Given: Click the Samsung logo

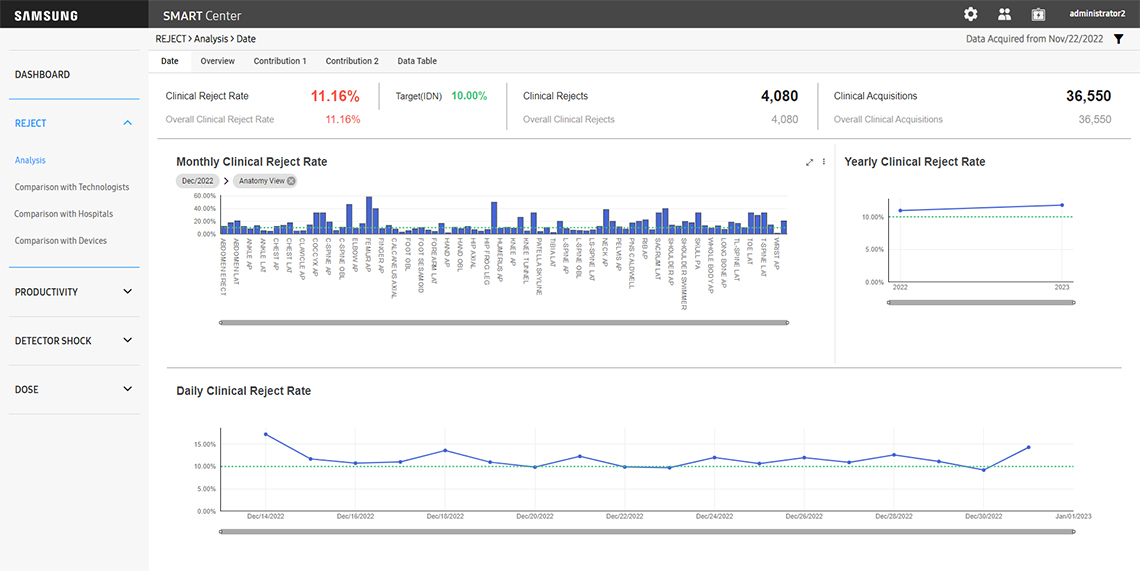Looking at the screenshot, I should pyautogui.click(x=46, y=15).
